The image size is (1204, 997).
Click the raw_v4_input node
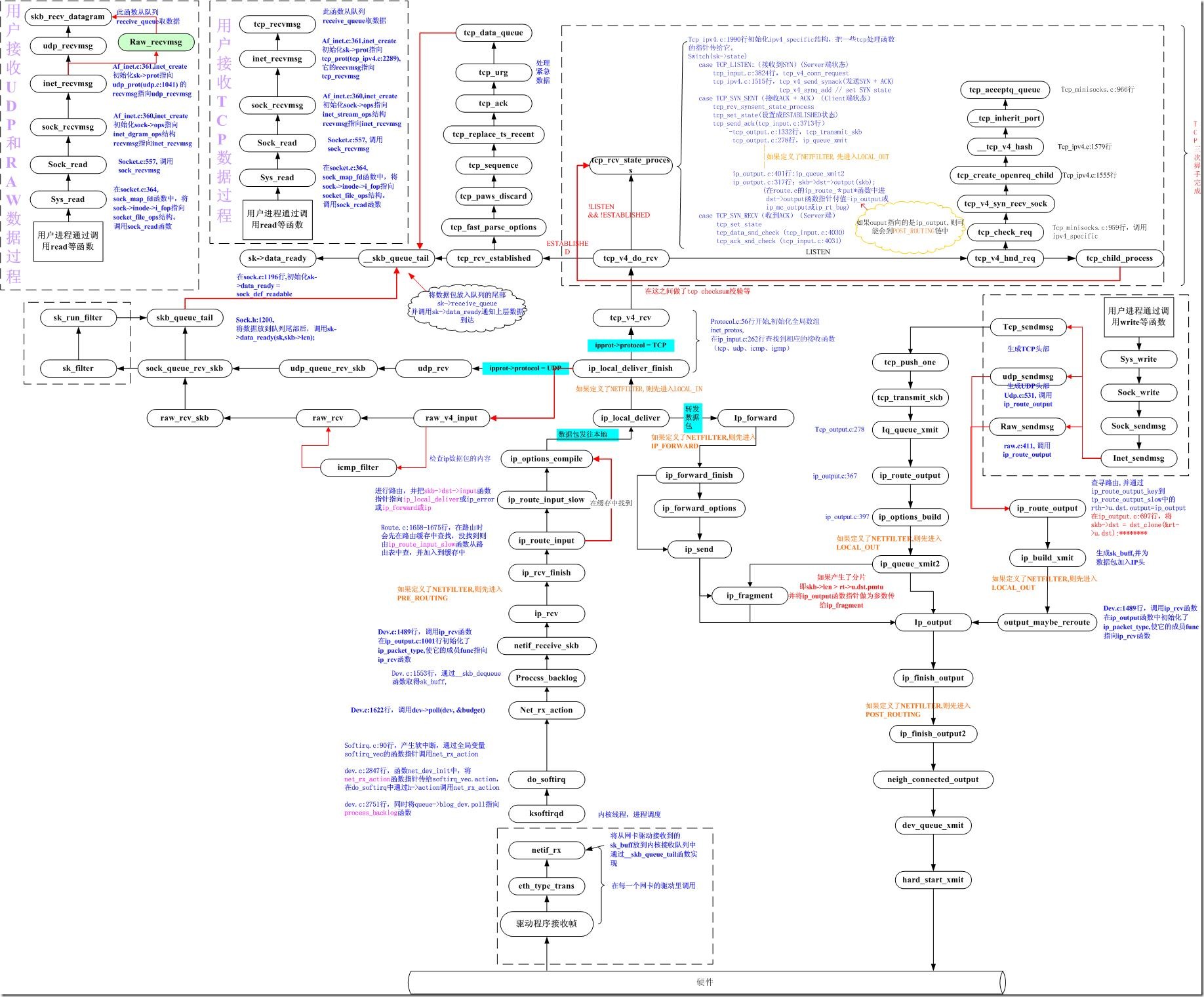(x=452, y=418)
